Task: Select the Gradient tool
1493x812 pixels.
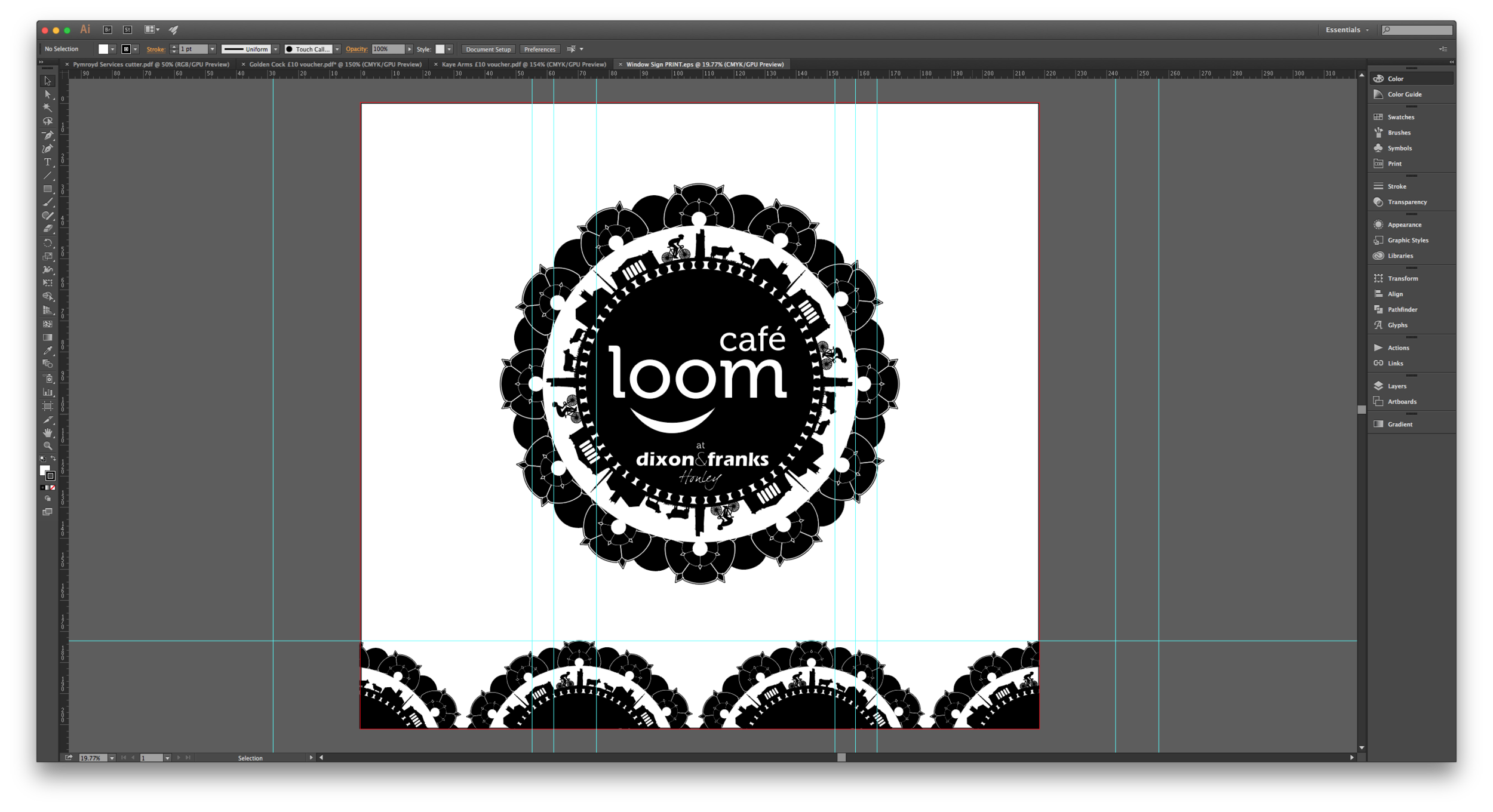Action: pyautogui.click(x=48, y=337)
